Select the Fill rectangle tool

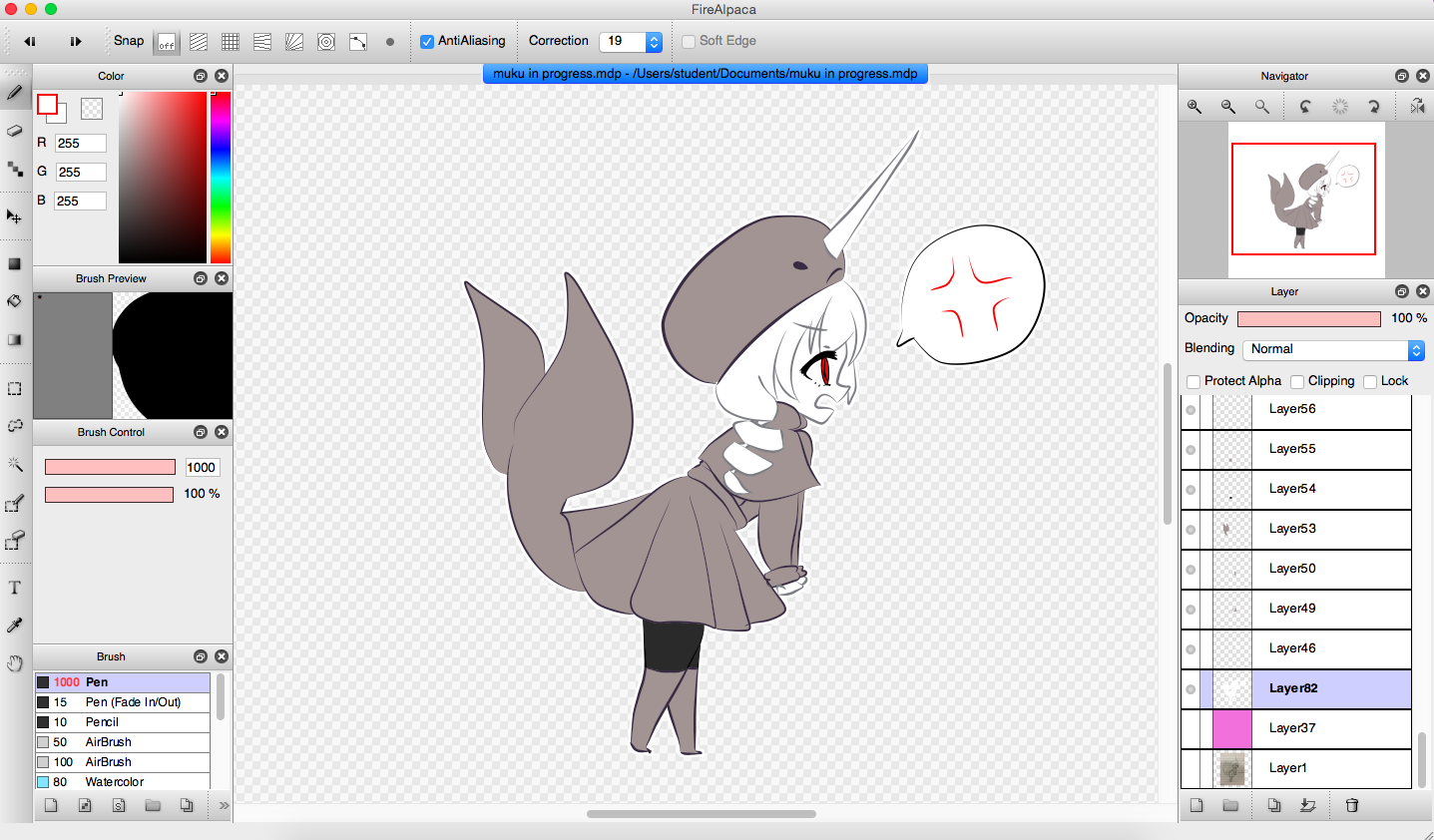coord(15,264)
